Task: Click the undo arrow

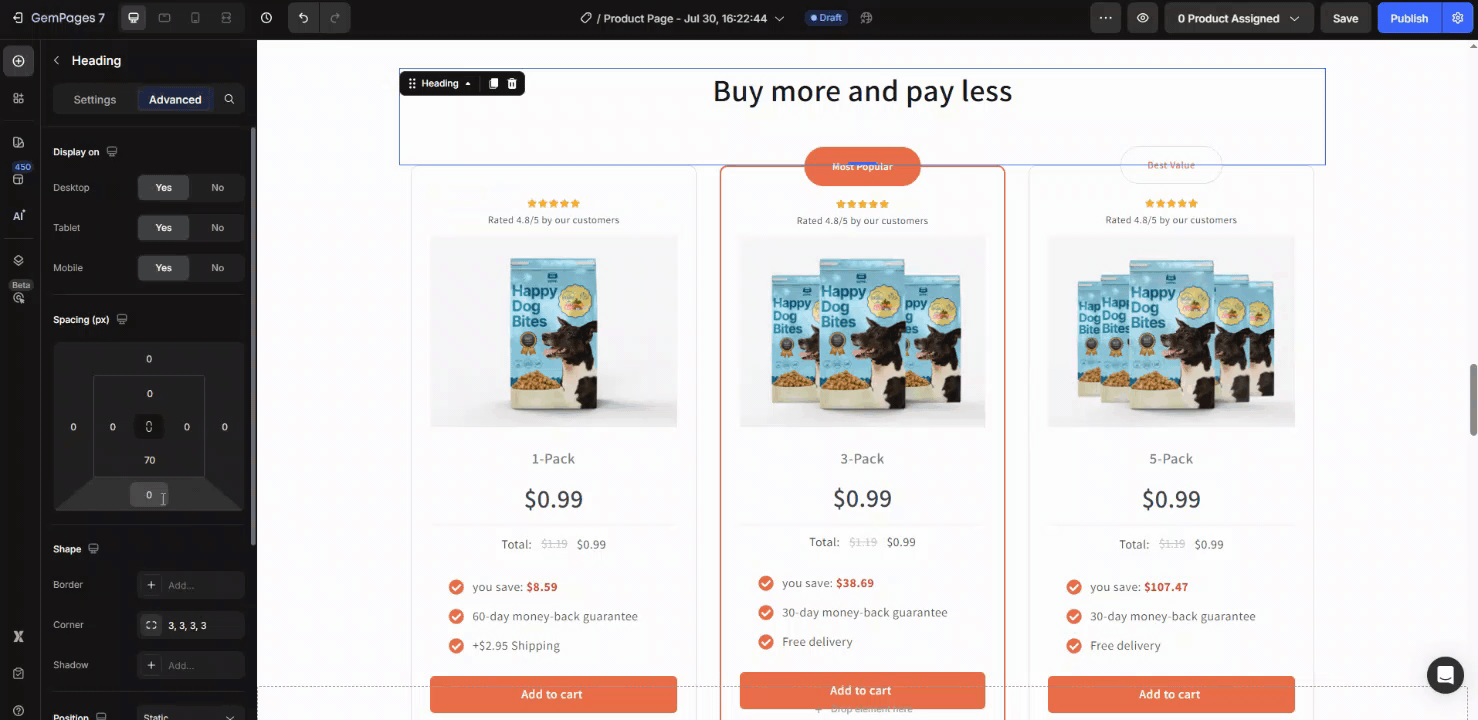Action: click(303, 18)
